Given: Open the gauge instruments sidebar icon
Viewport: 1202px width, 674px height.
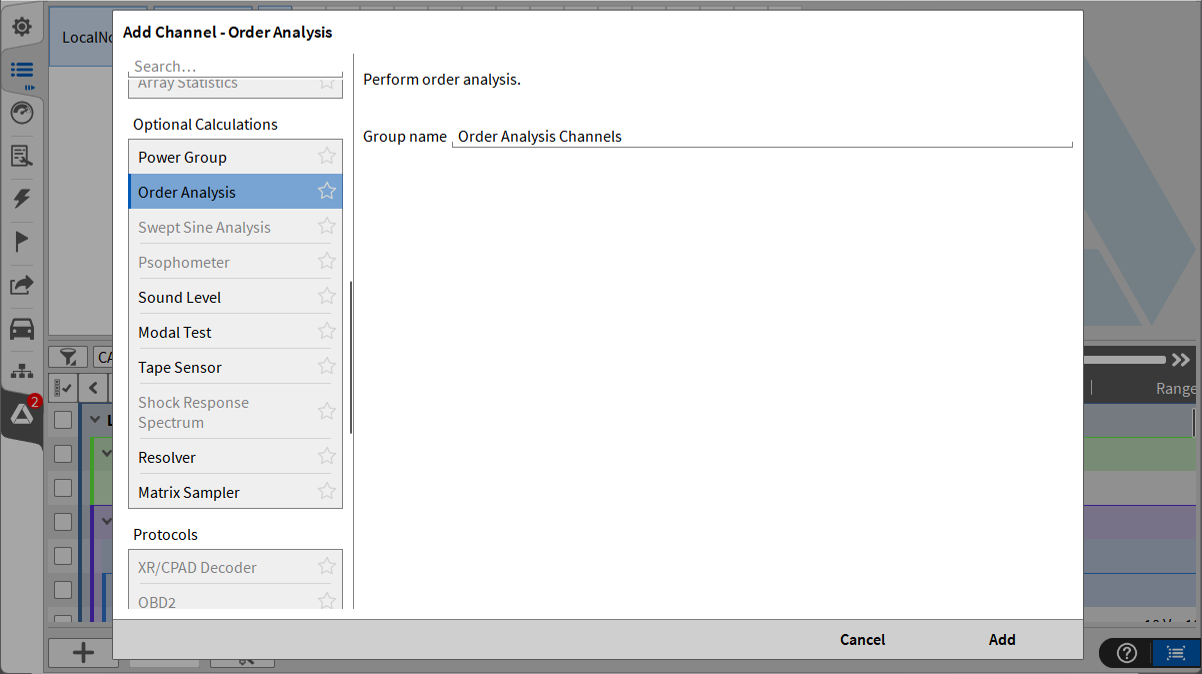Looking at the screenshot, I should click(21, 113).
